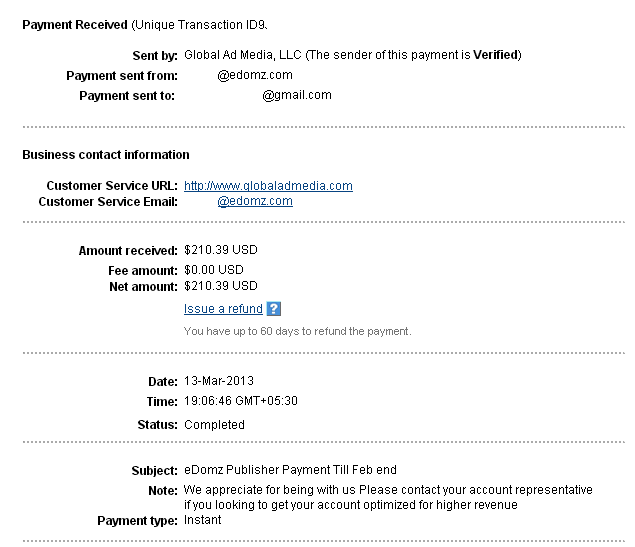The image size is (635, 547).
Task: Click the Instant payment type value
Action: [x=202, y=520]
